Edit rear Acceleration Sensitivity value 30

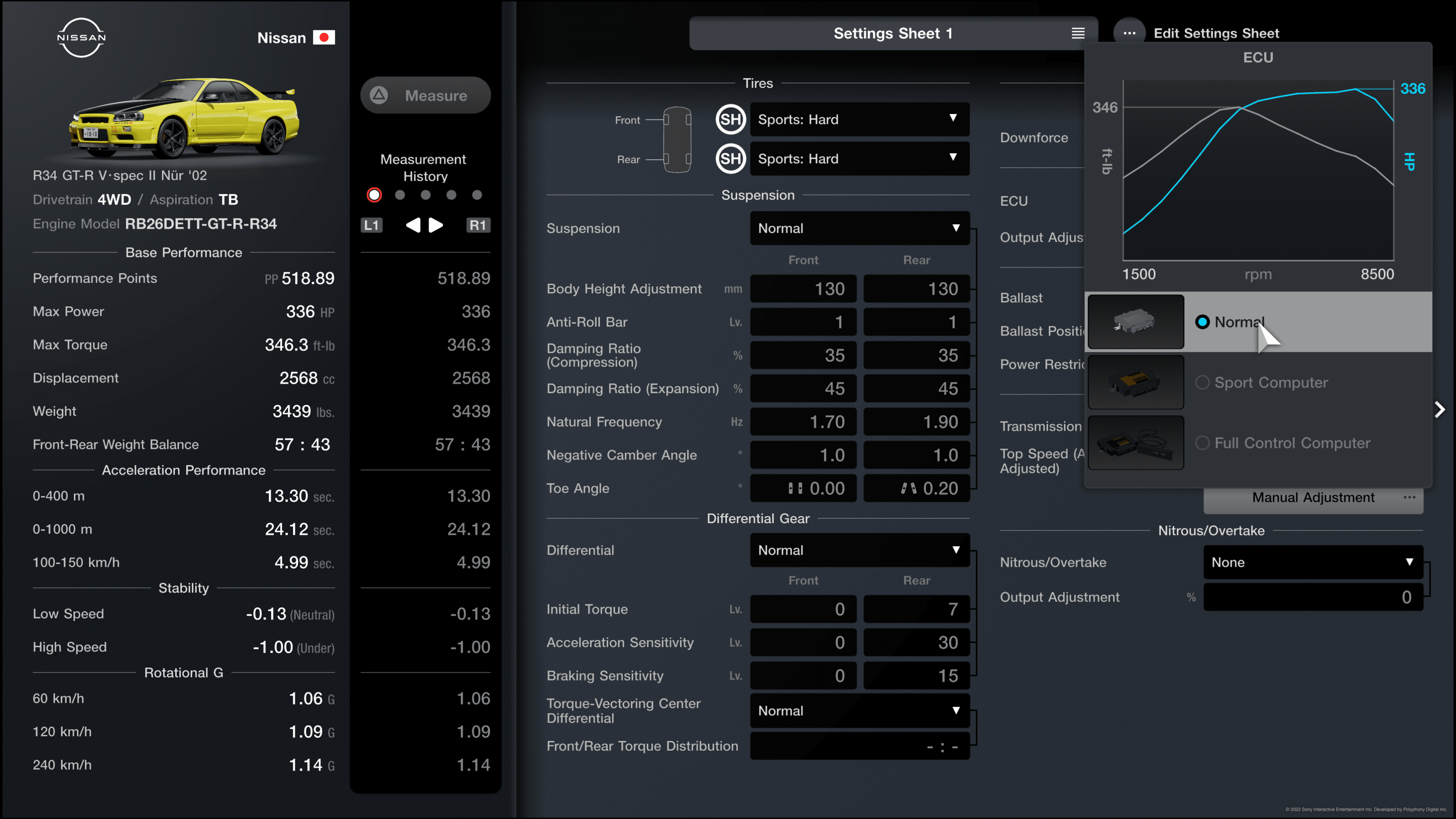(916, 643)
